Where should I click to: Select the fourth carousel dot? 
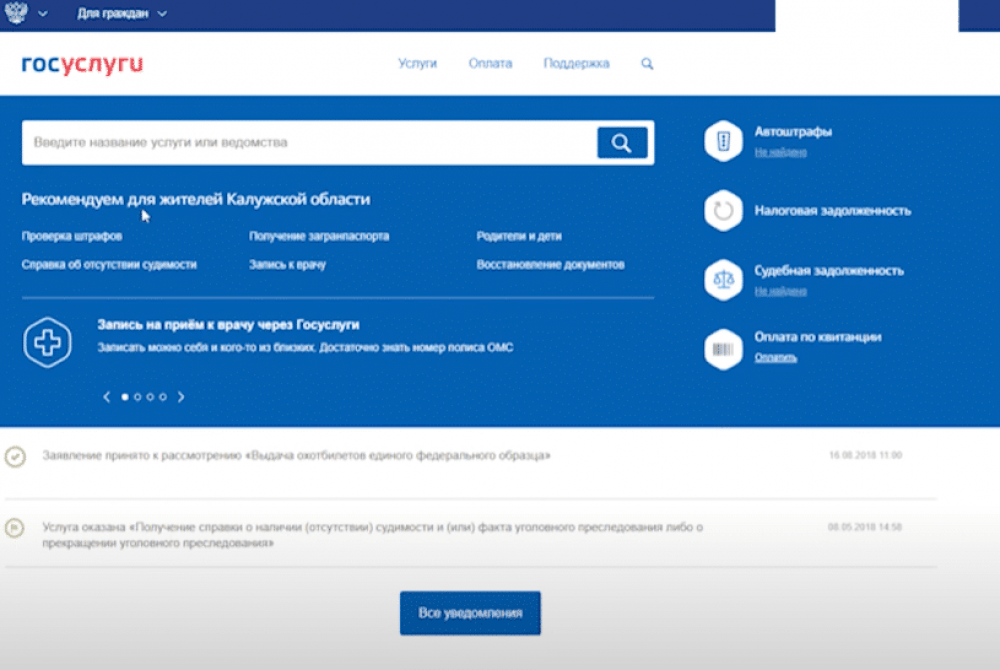pyautogui.click(x=163, y=397)
